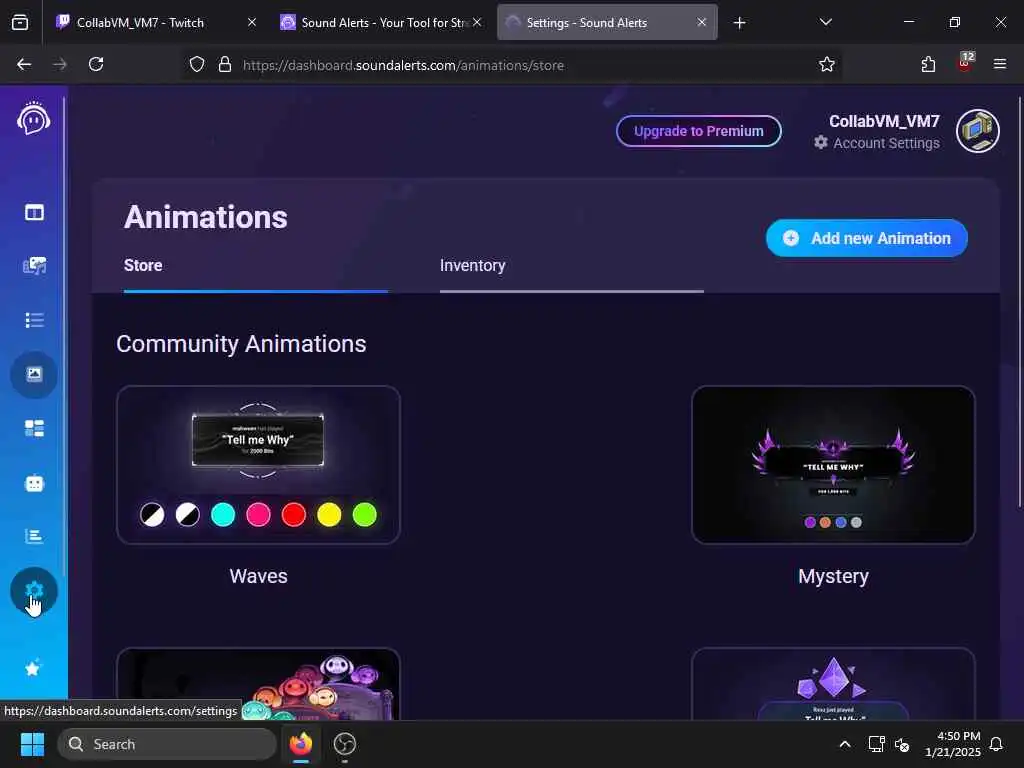Click the Firefox taskbar icon

point(301,744)
